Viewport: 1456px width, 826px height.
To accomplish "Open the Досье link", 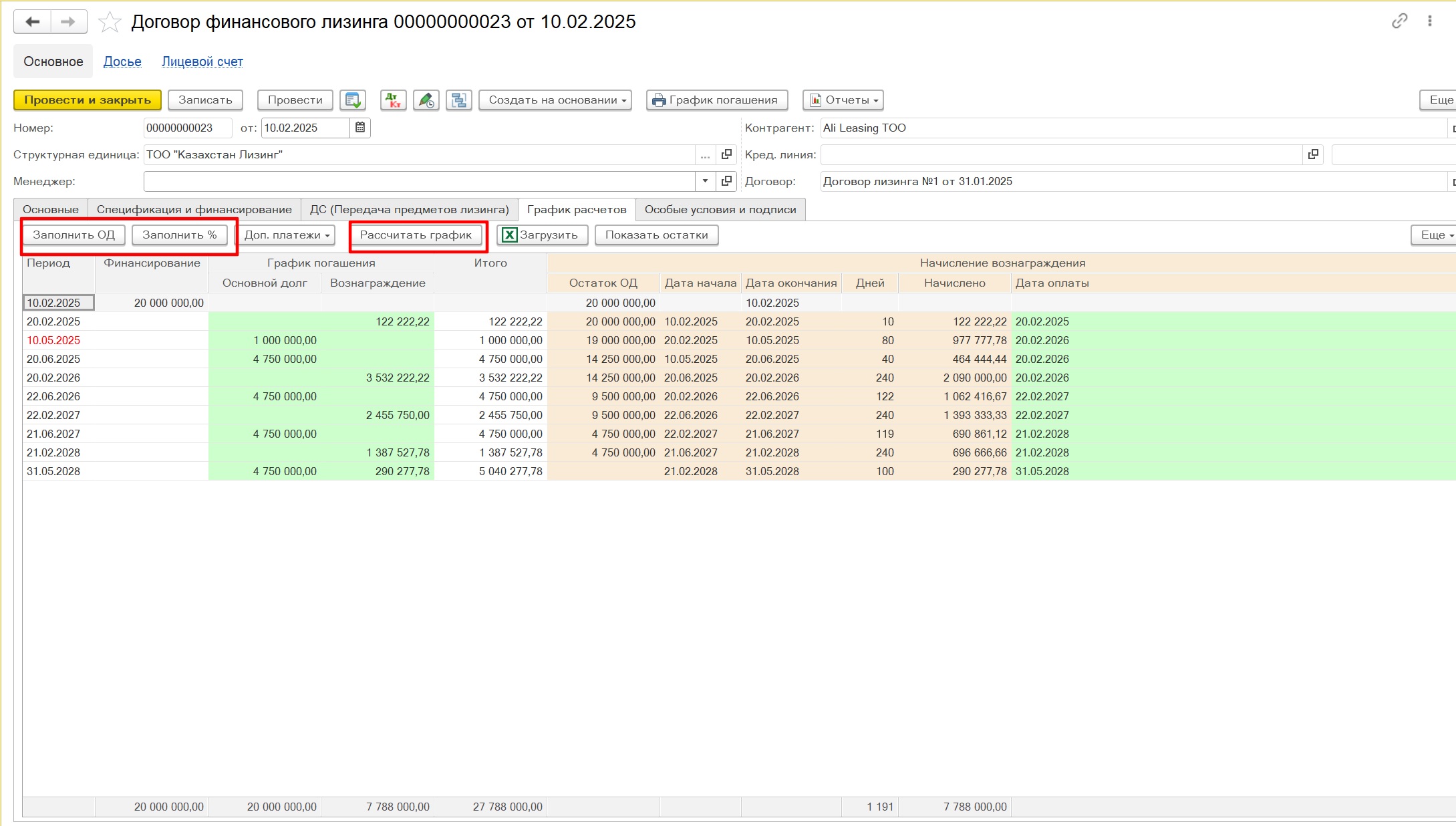I will [x=122, y=61].
